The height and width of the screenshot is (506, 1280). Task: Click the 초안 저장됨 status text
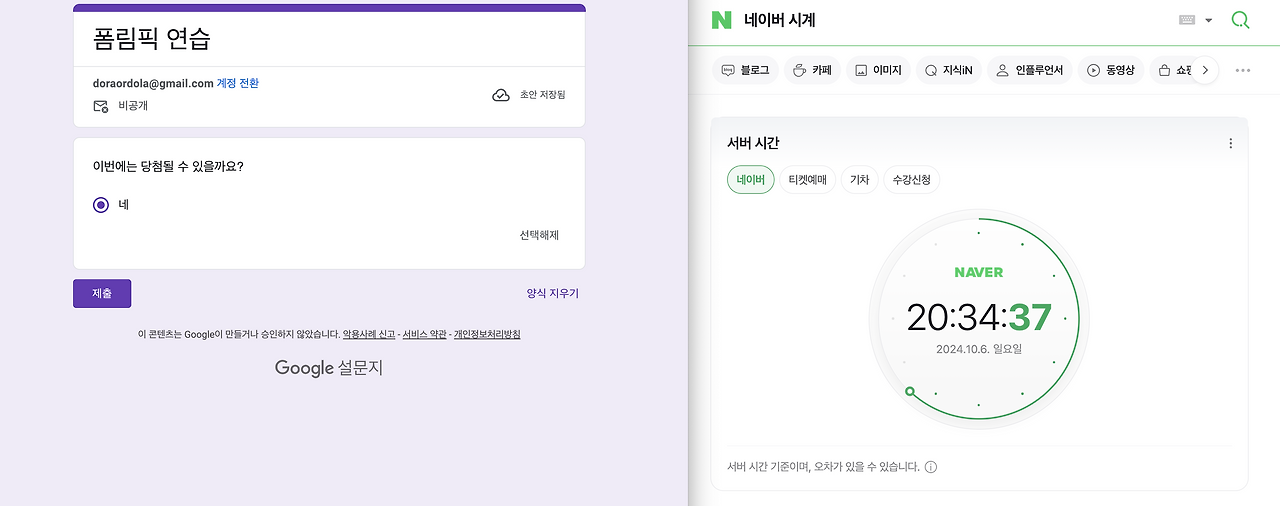542,95
